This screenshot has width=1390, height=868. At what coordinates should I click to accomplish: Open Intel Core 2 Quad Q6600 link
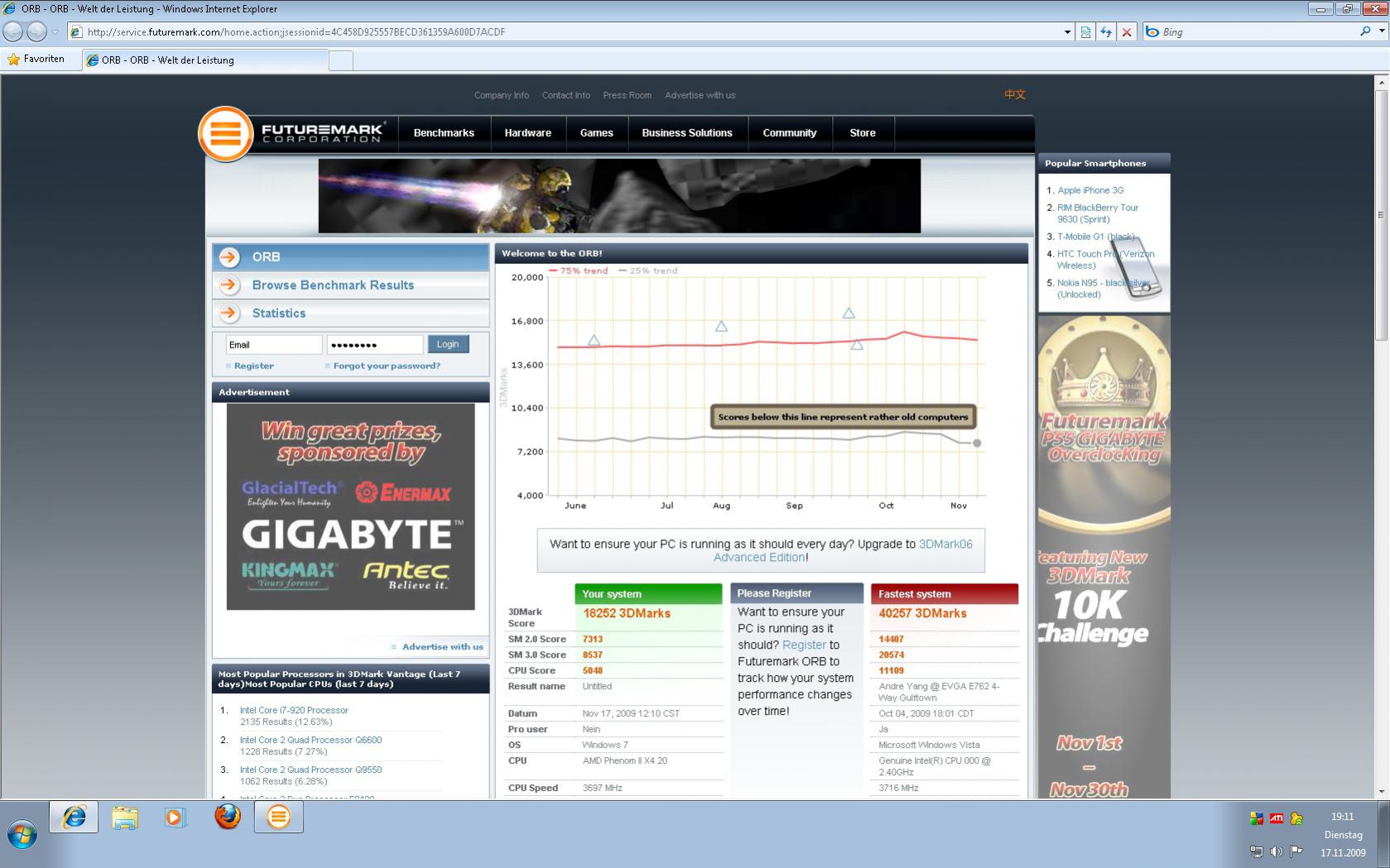coord(310,740)
